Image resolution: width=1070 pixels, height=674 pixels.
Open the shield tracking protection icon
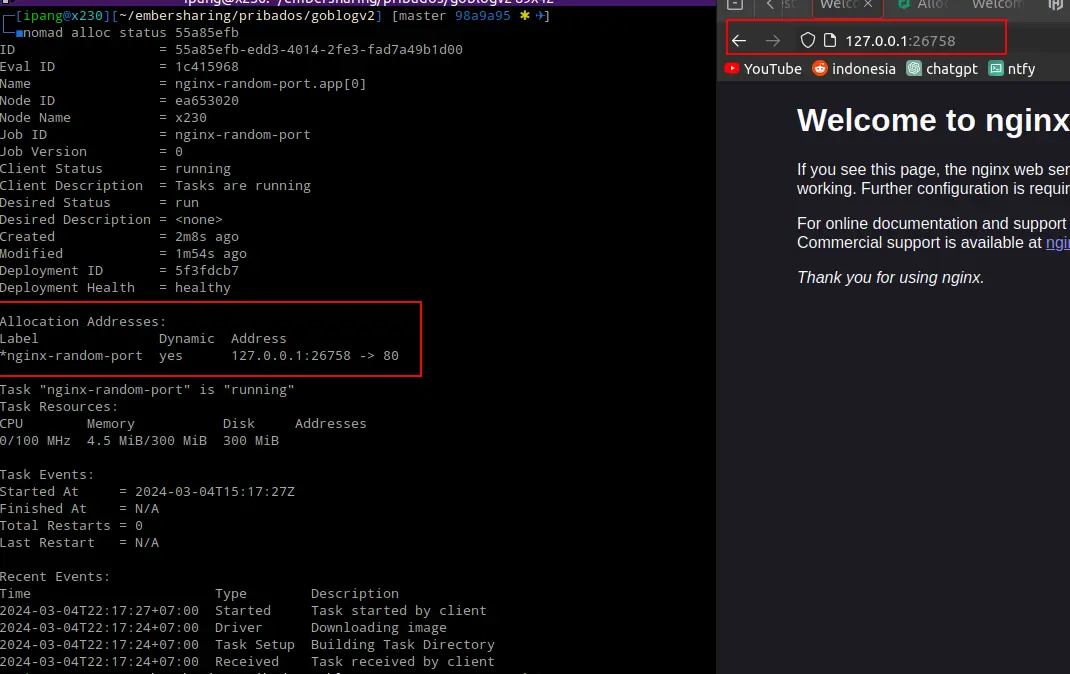(x=807, y=40)
